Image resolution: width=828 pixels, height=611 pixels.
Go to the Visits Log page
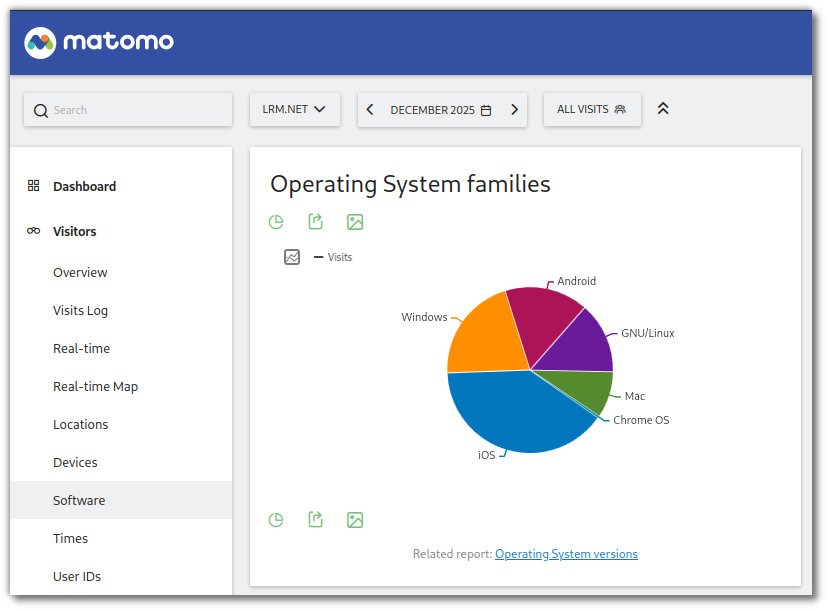[x=80, y=310]
